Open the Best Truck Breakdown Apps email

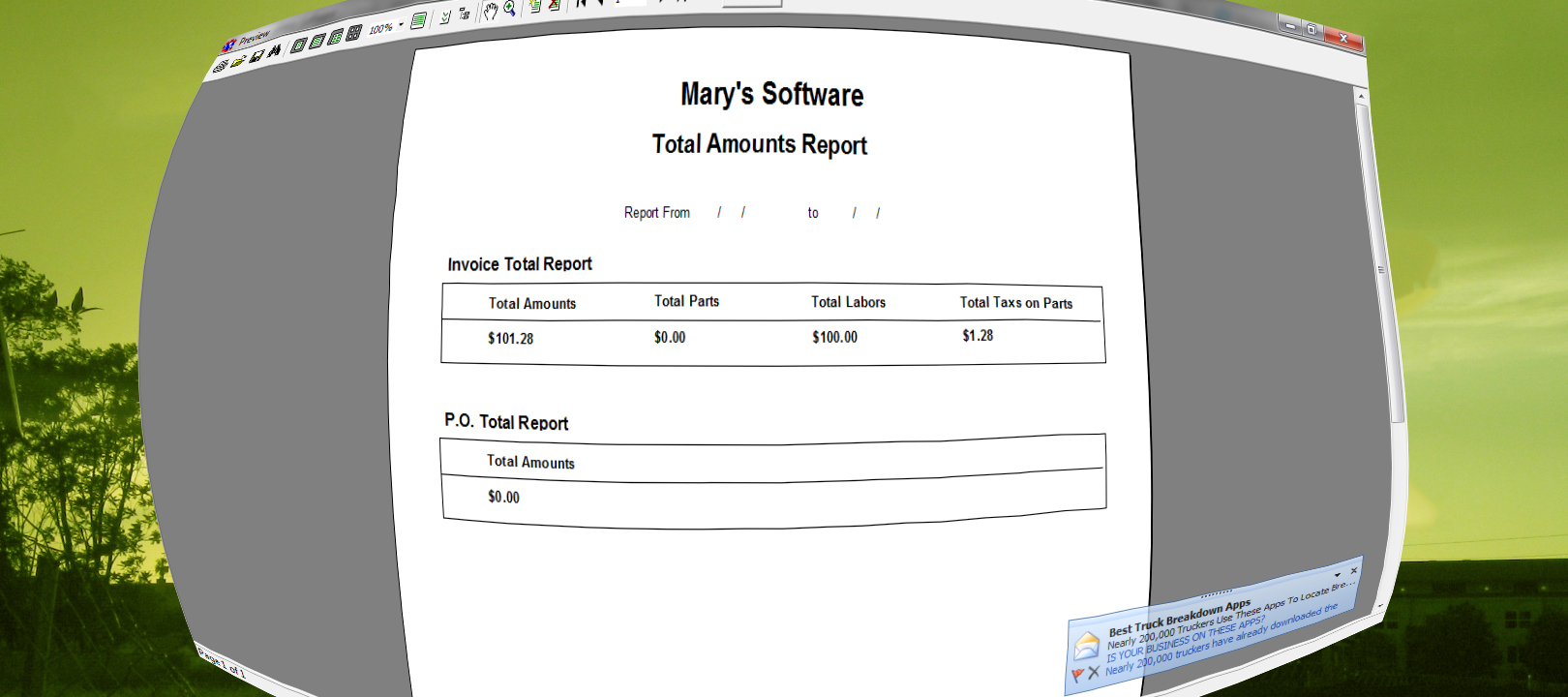(1179, 618)
